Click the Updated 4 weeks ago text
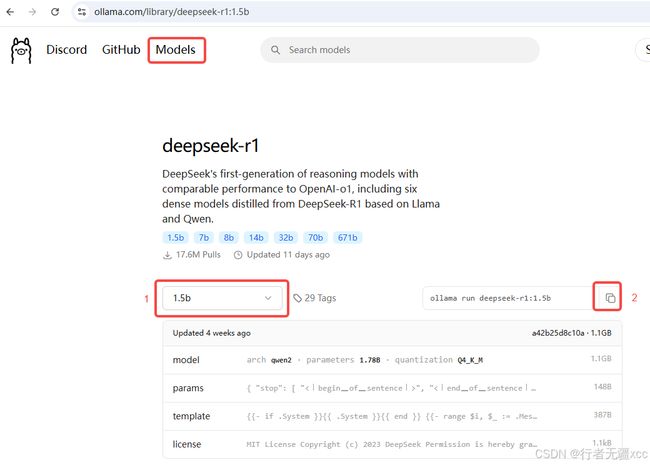 coord(211,333)
